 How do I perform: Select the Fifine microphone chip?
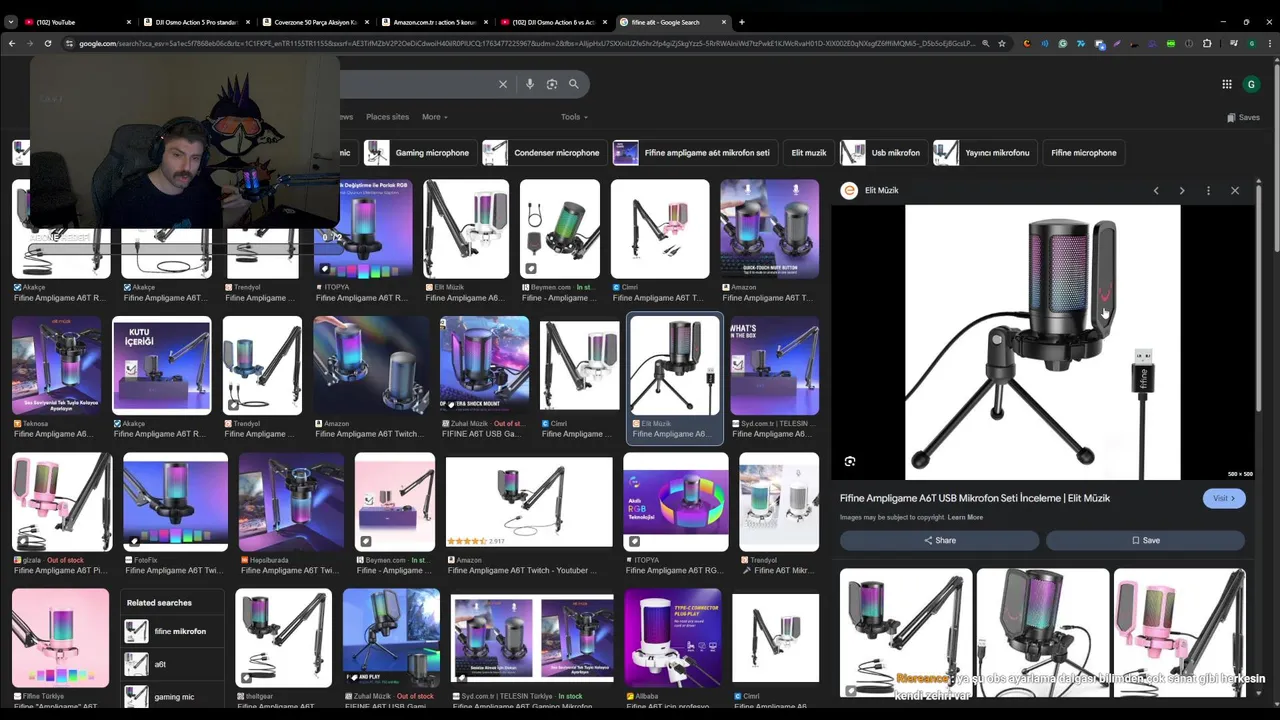click(x=1083, y=153)
